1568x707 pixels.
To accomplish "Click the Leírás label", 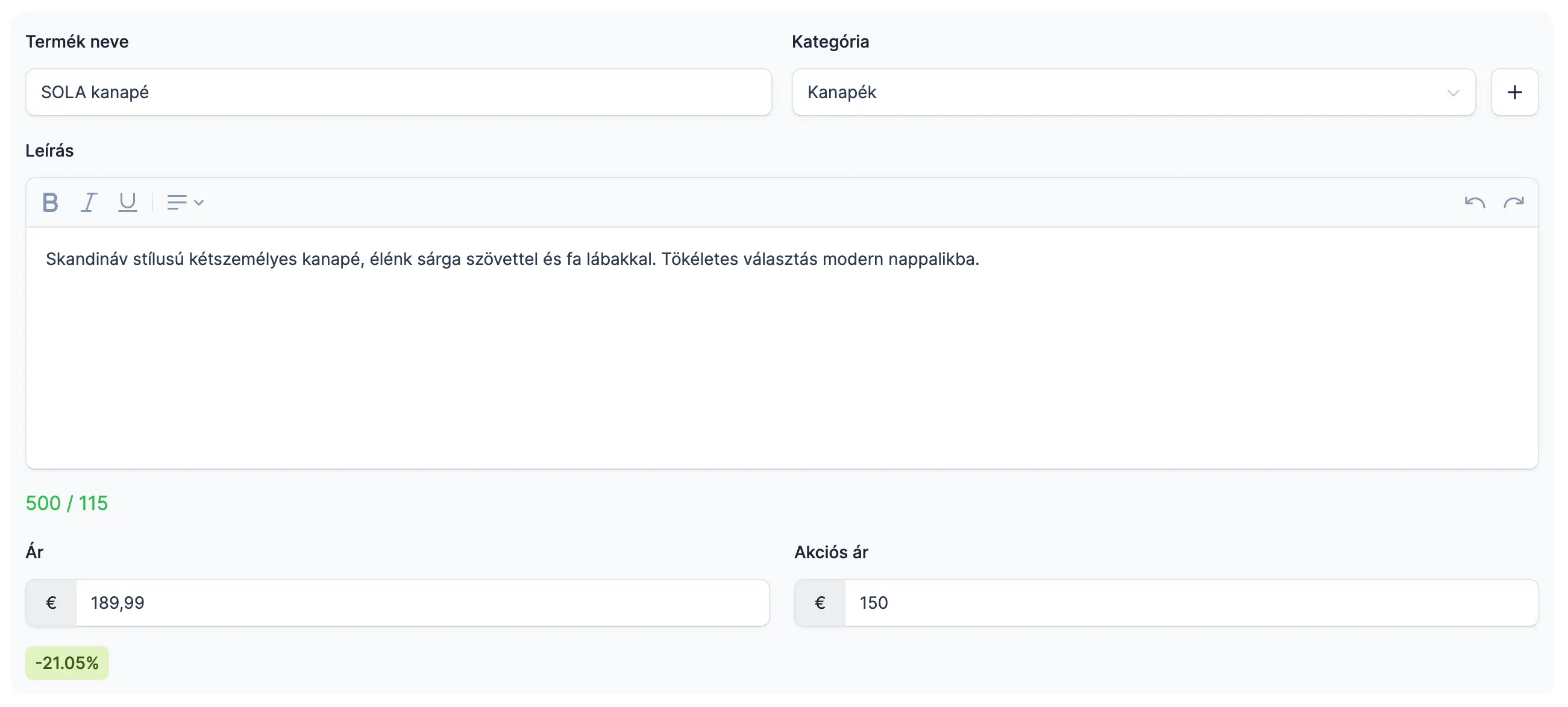I will pos(49,151).
